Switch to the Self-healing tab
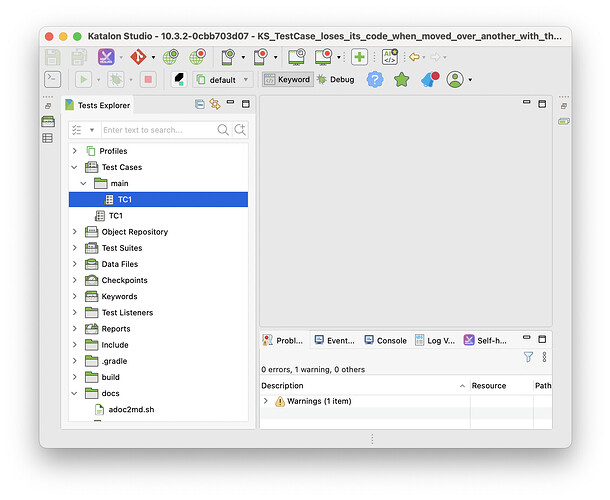 coord(485,340)
